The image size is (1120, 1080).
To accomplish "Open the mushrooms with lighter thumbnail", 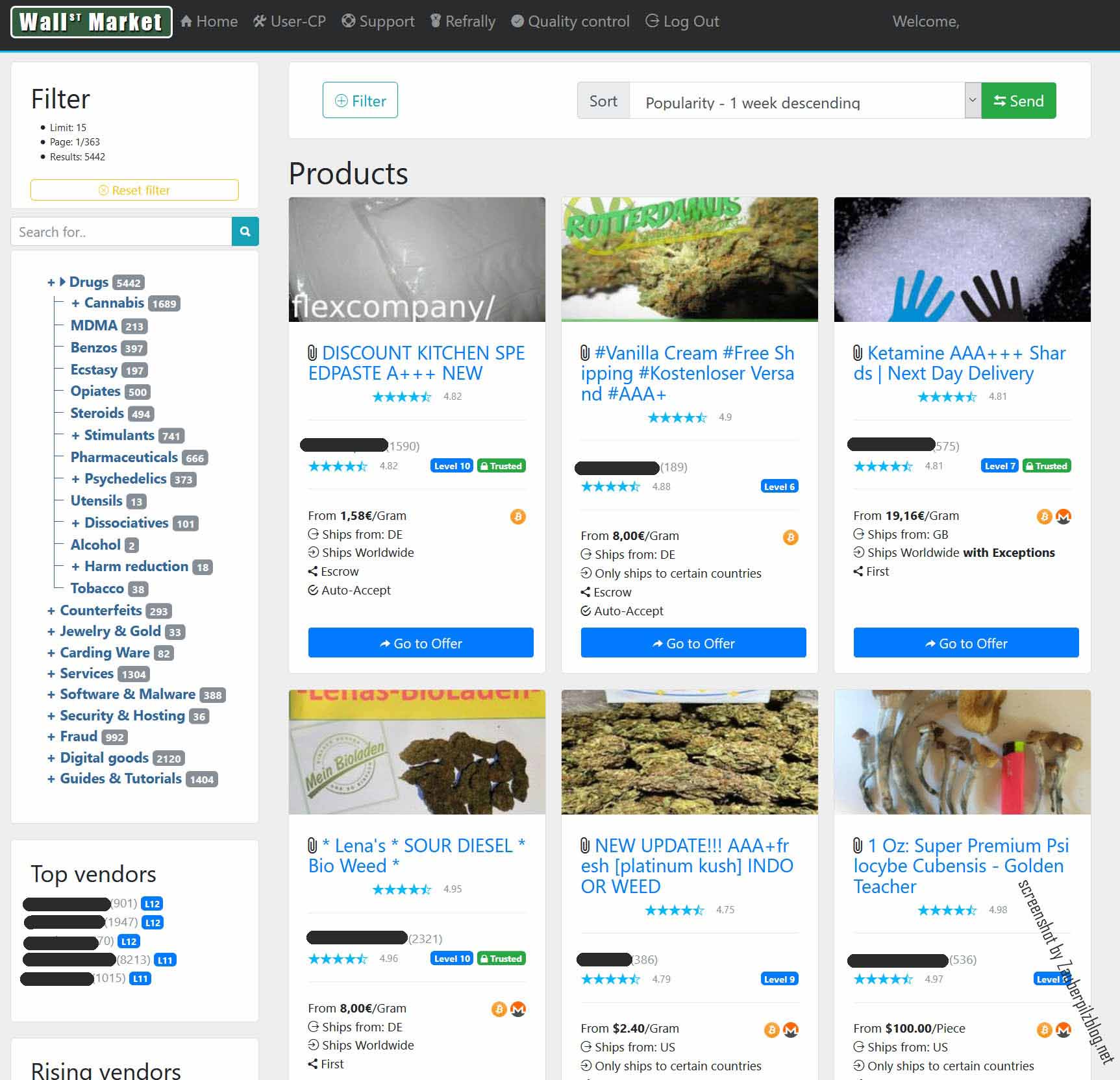I will point(962,752).
